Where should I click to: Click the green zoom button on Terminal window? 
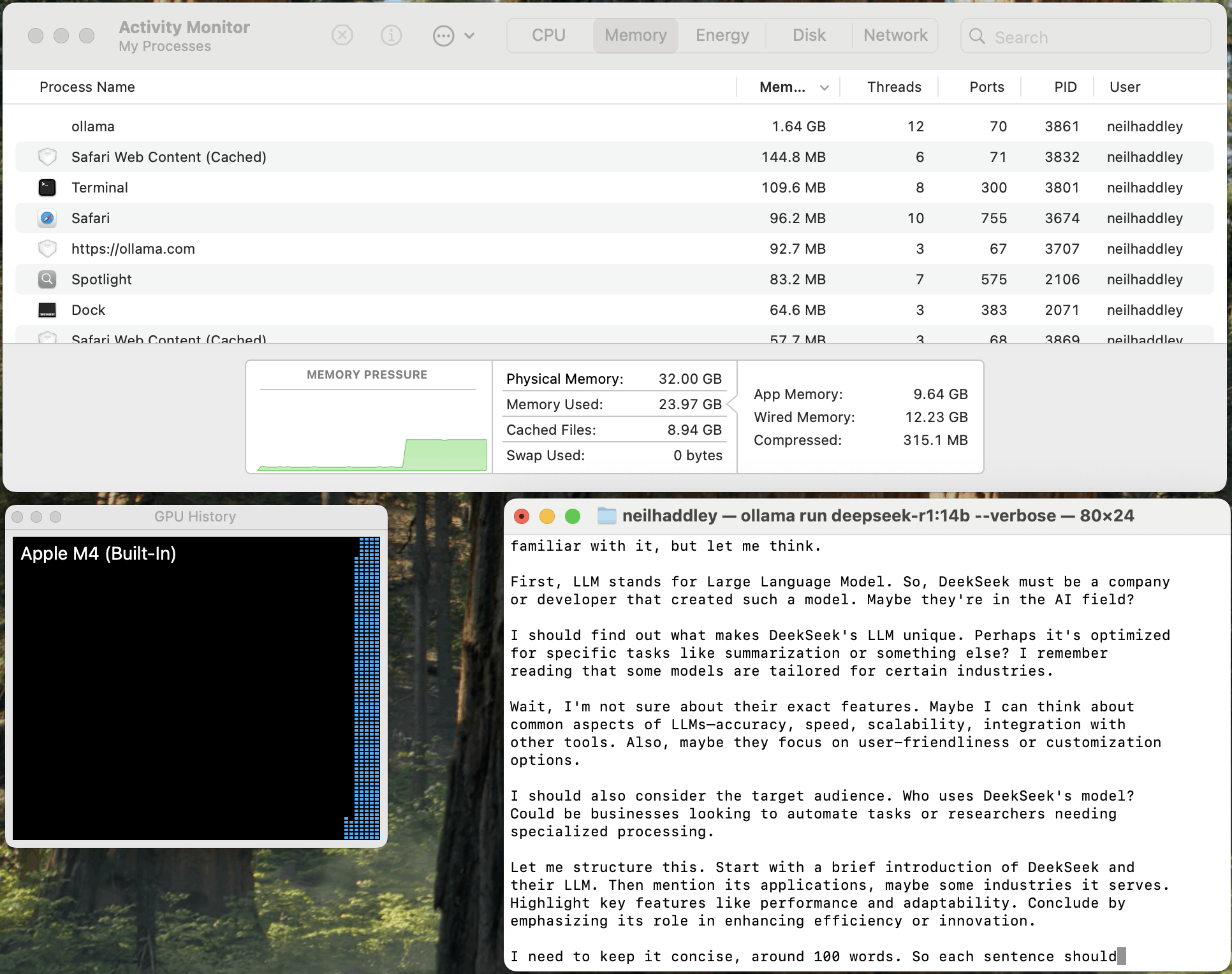coord(573,516)
